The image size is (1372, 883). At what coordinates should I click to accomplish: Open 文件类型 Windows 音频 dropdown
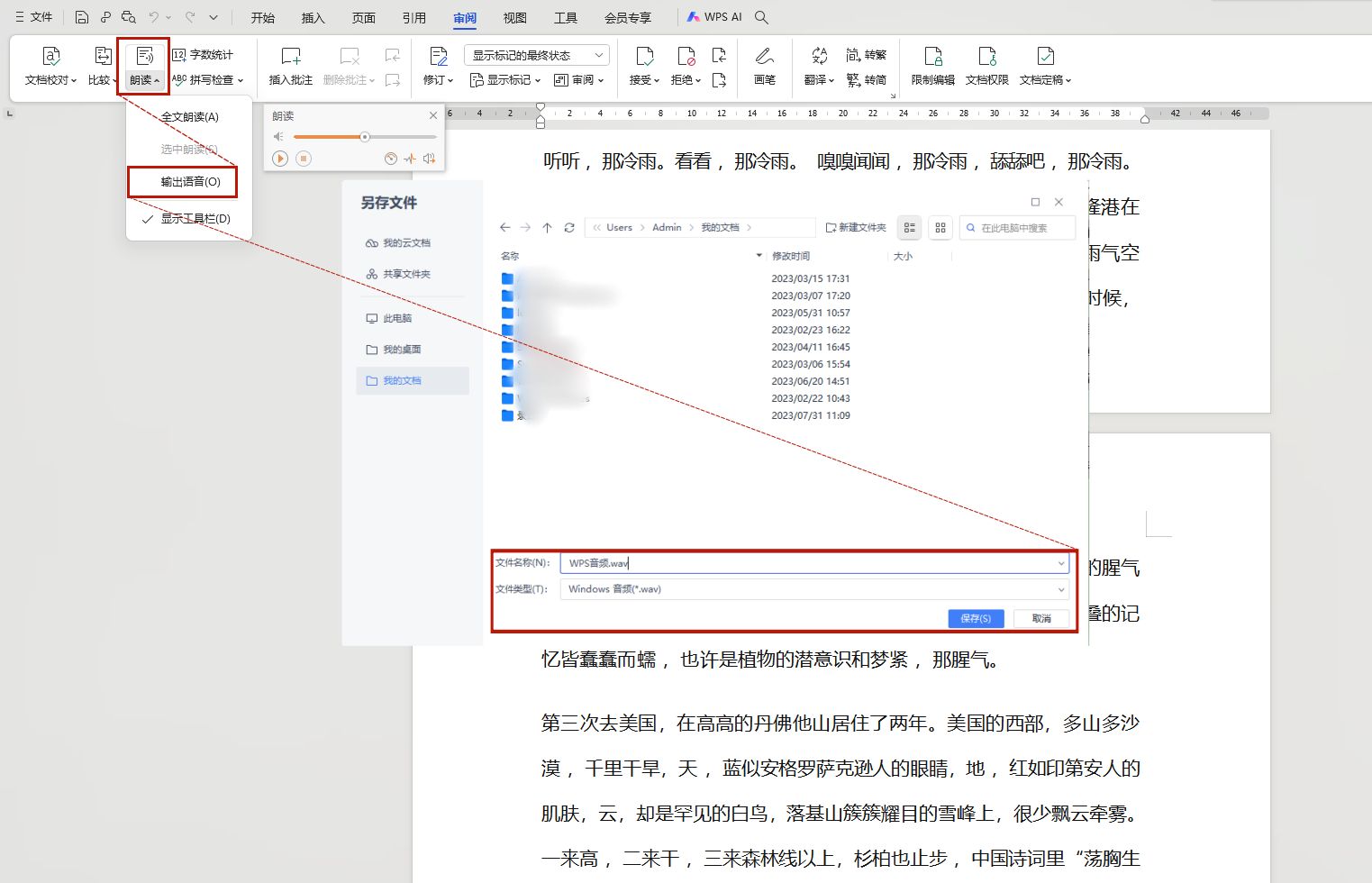point(813,589)
